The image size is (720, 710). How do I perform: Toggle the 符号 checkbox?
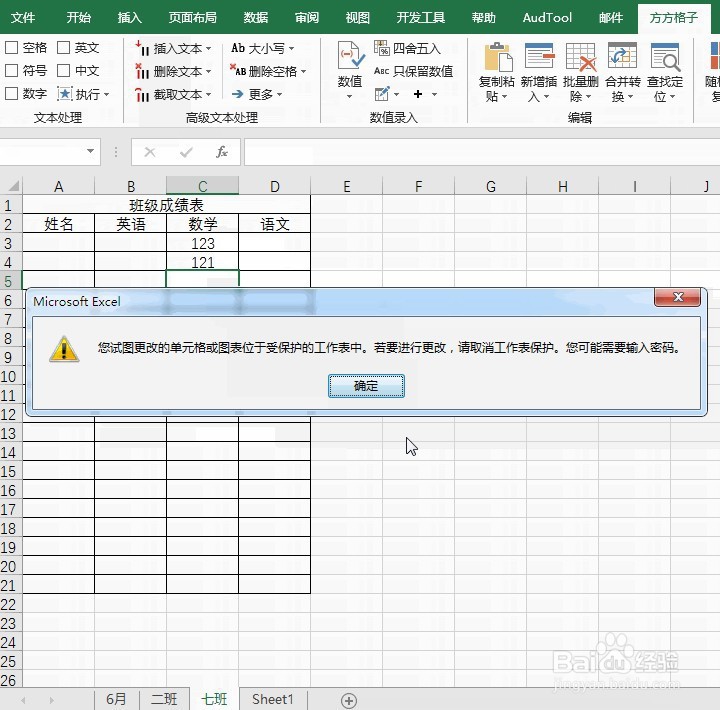[x=11, y=70]
